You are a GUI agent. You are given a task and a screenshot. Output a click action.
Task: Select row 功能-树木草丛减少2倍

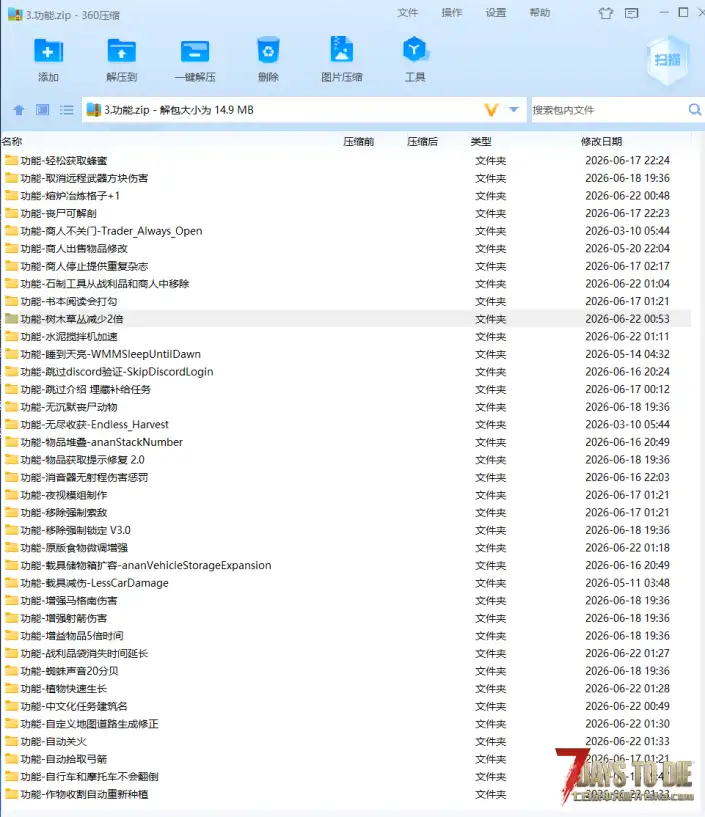click(x=347, y=318)
